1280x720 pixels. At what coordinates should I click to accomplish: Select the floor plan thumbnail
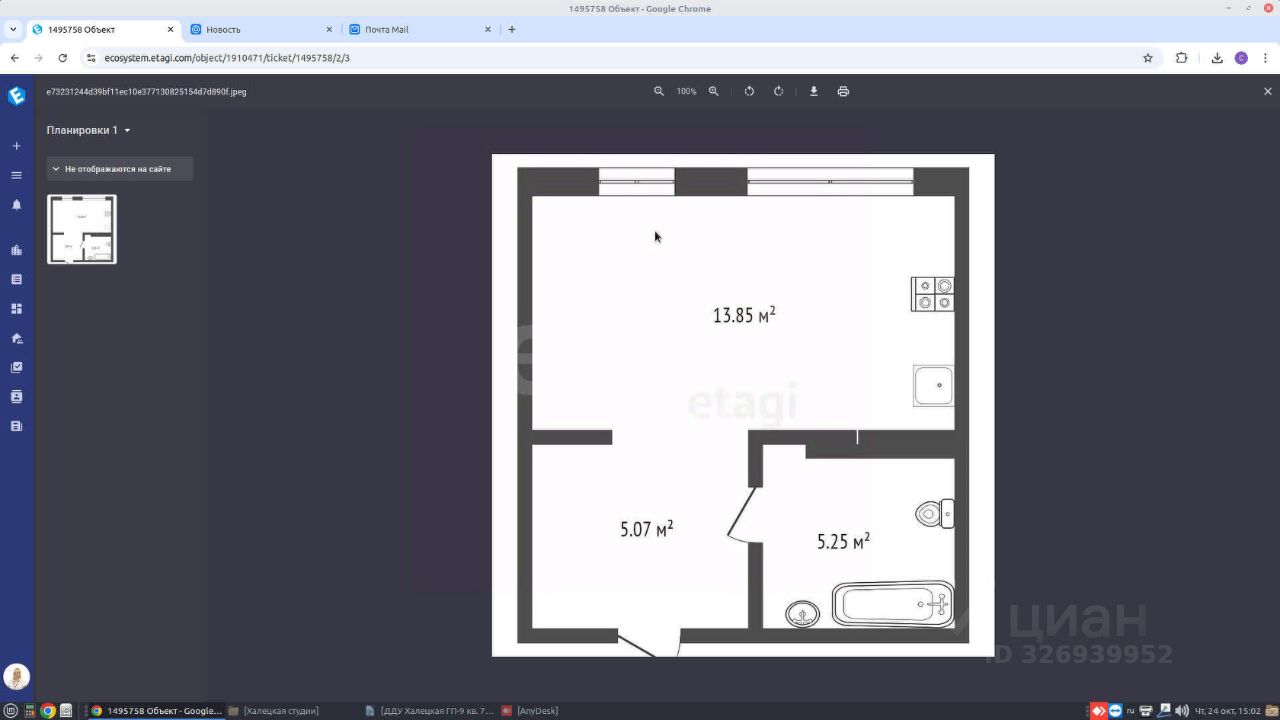click(82, 229)
